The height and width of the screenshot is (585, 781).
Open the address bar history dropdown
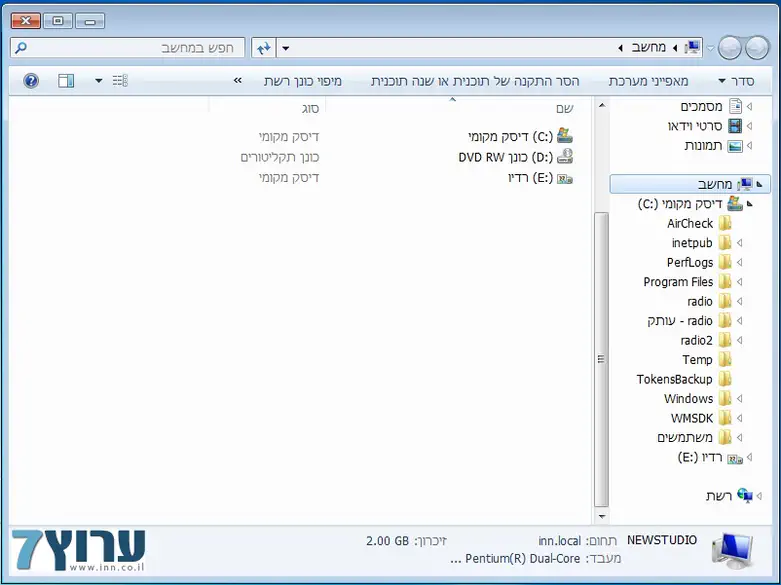pyautogui.click(x=286, y=48)
